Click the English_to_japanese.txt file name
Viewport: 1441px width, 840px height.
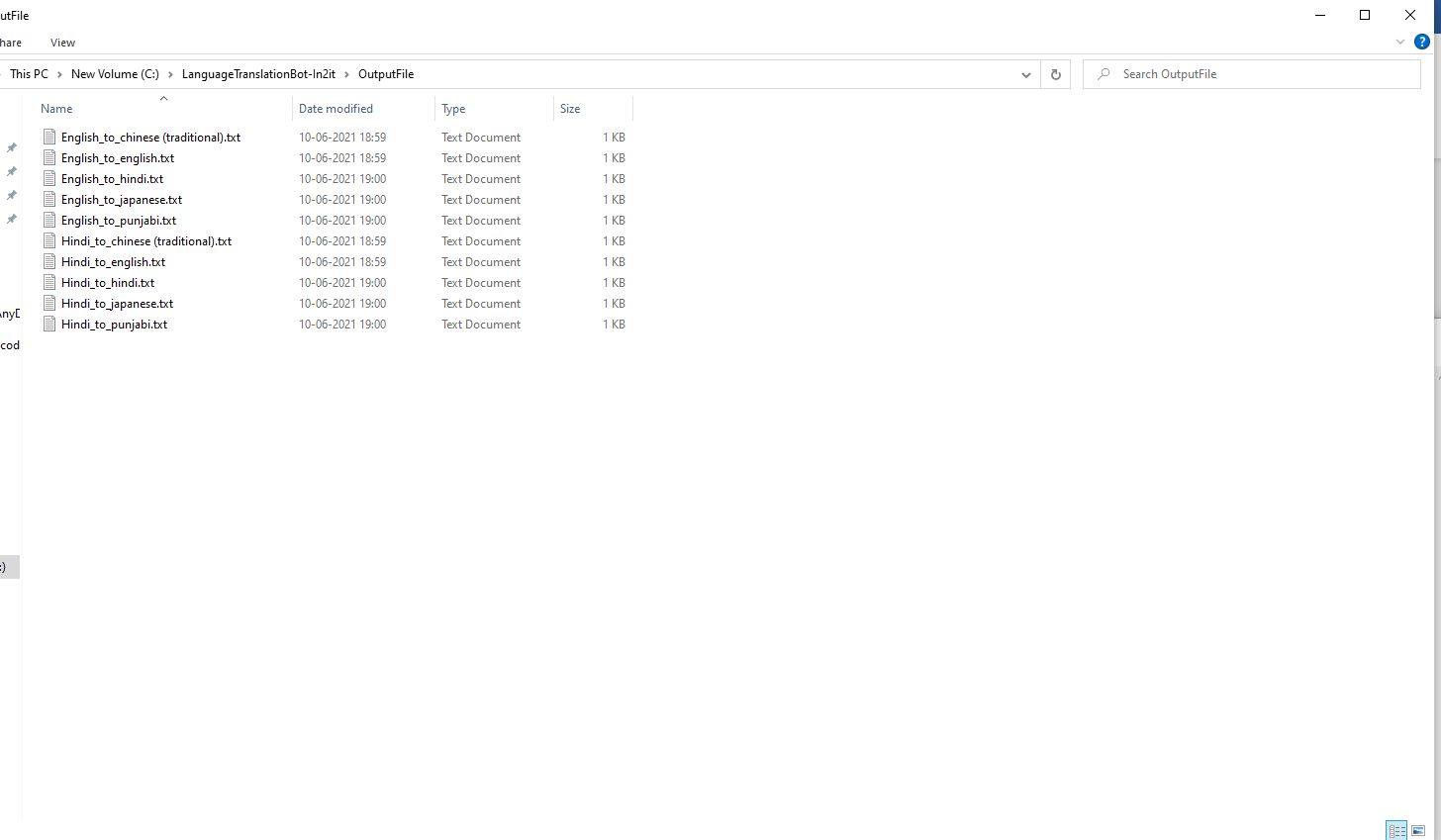pos(122,200)
